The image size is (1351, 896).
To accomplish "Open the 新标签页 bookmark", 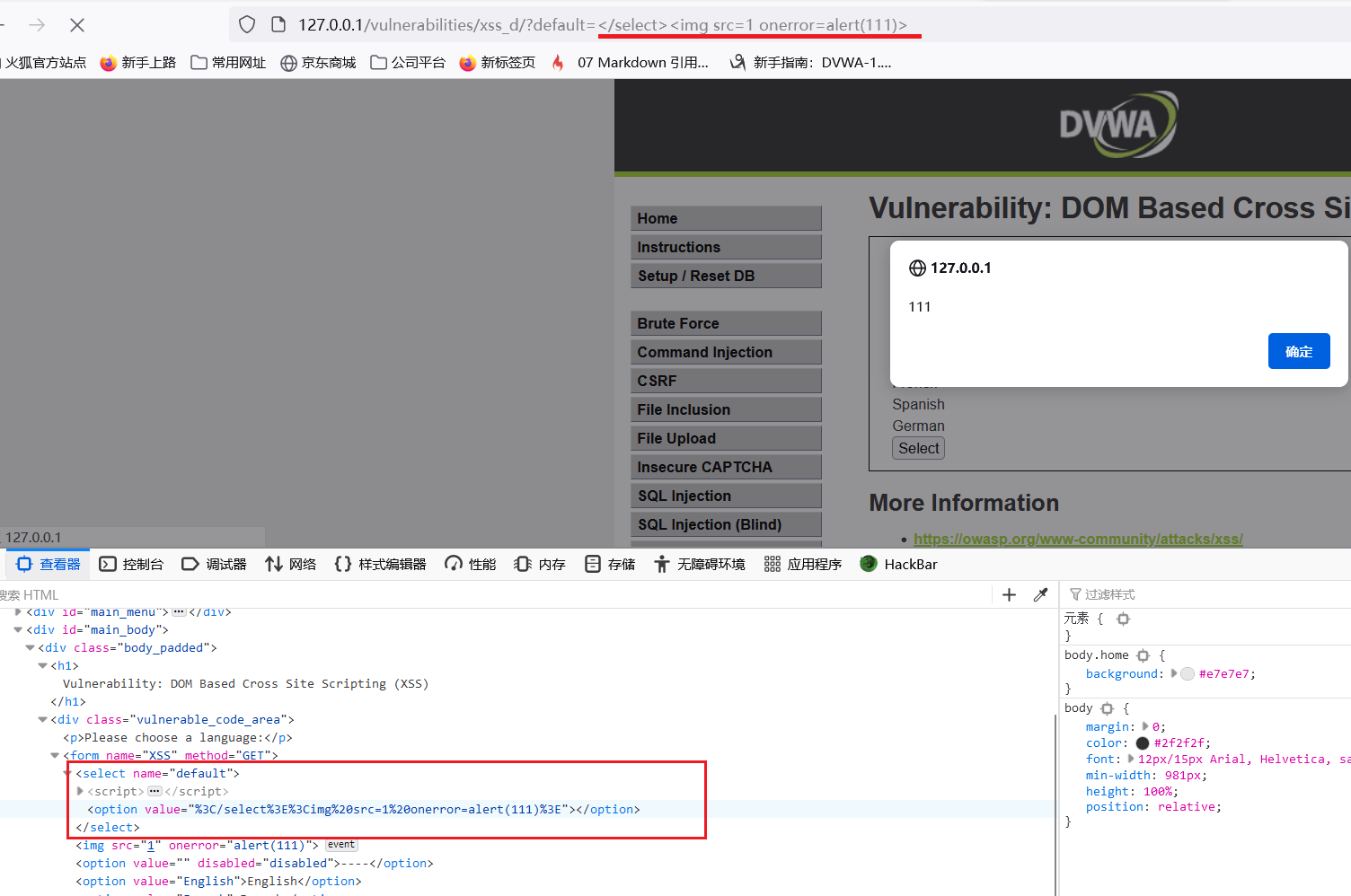I will click(x=497, y=63).
